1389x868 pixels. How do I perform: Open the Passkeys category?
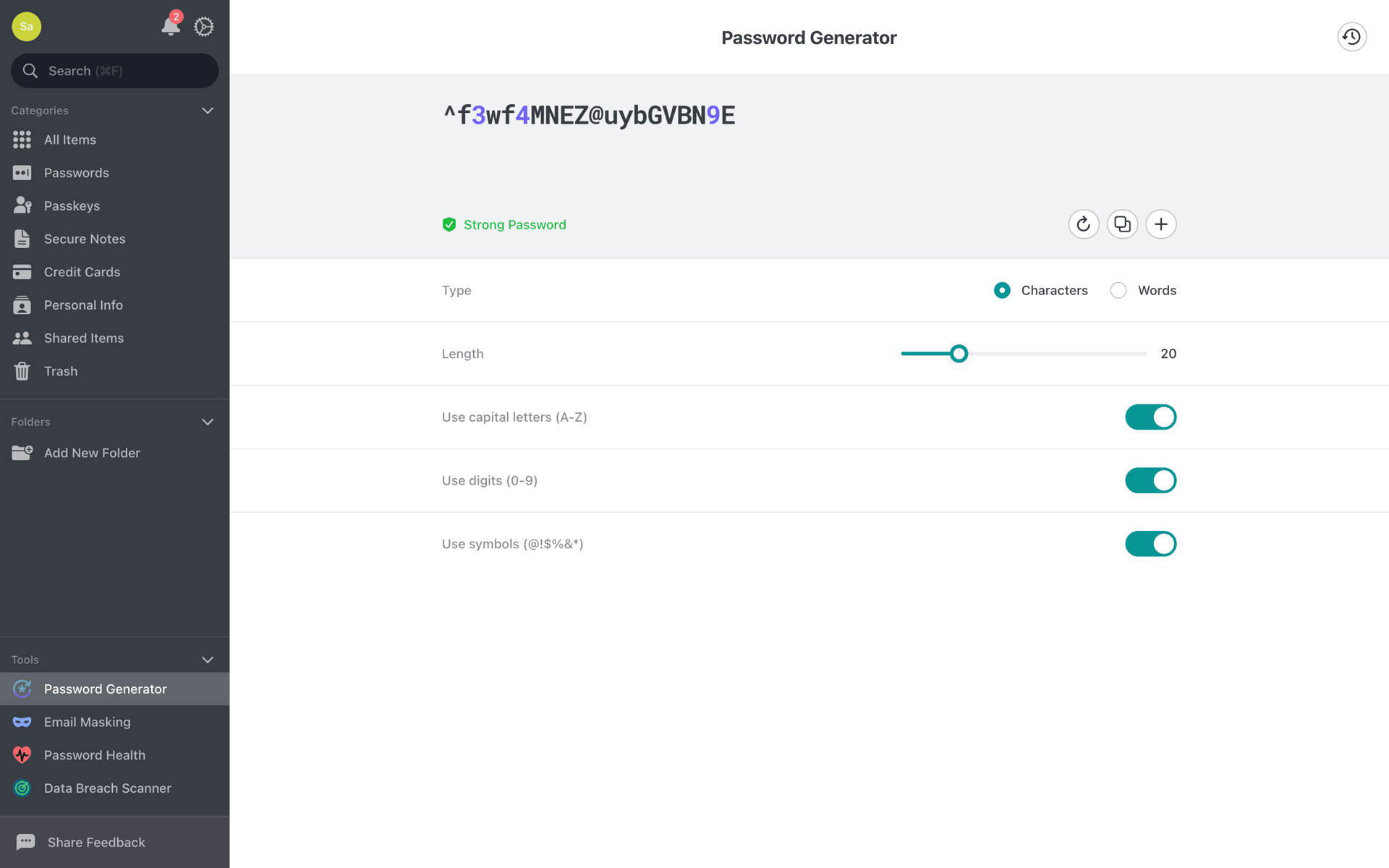tap(72, 206)
